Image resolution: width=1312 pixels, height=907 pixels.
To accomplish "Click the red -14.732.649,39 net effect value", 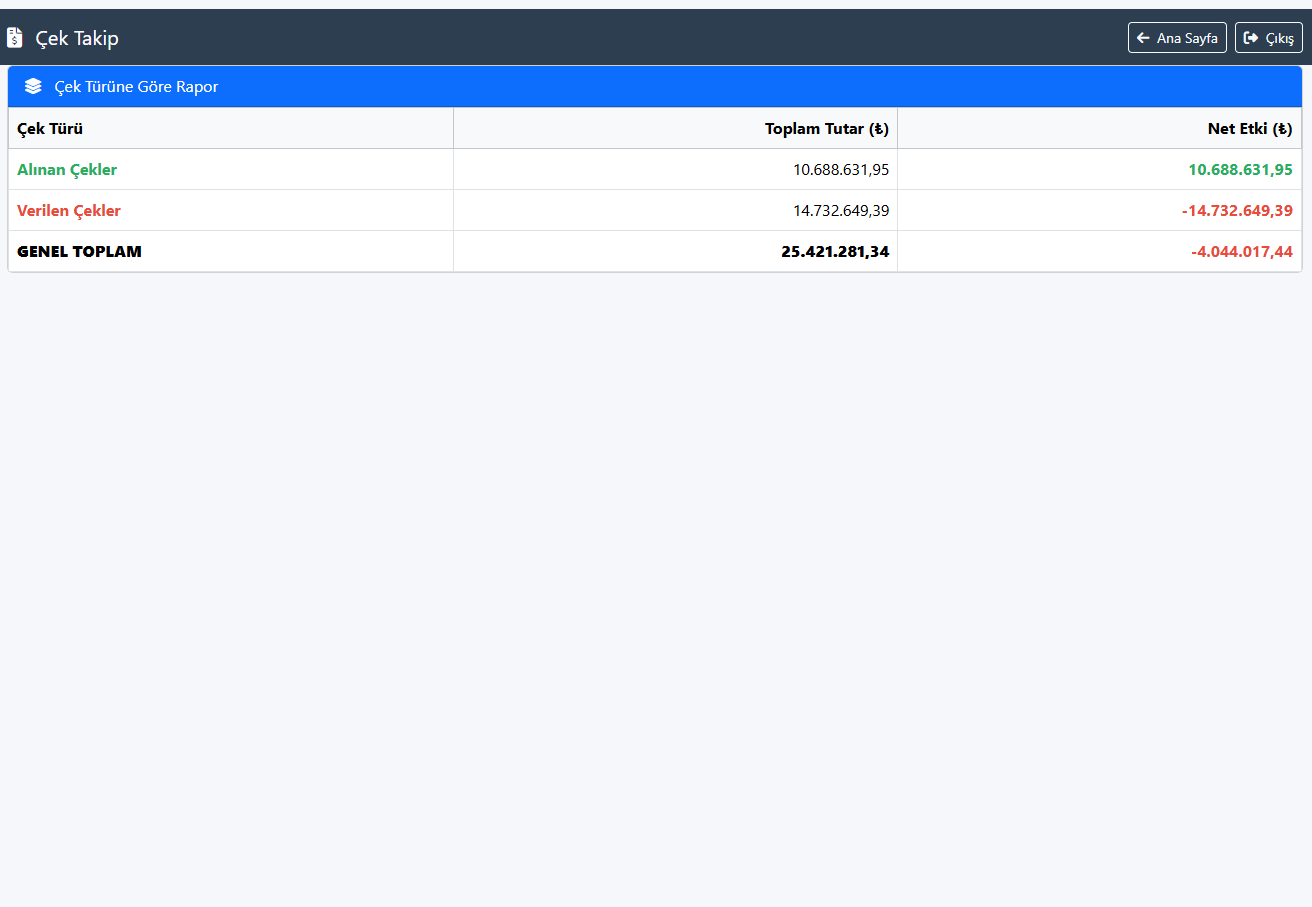I will click(x=1237, y=211).
